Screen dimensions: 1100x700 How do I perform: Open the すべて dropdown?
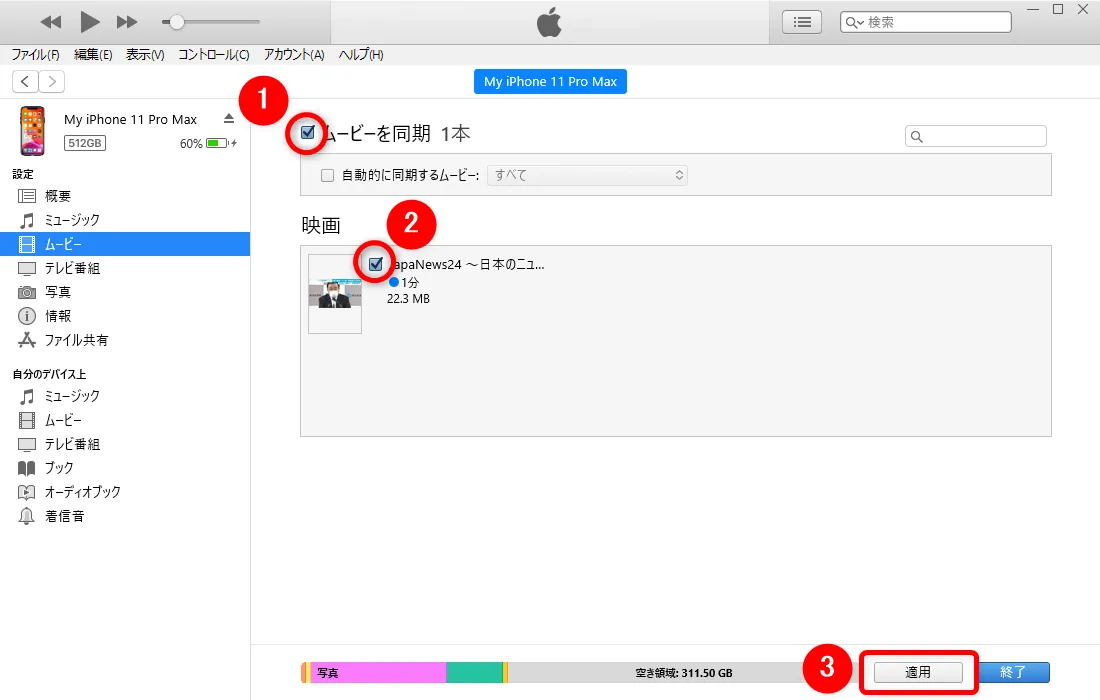587,175
